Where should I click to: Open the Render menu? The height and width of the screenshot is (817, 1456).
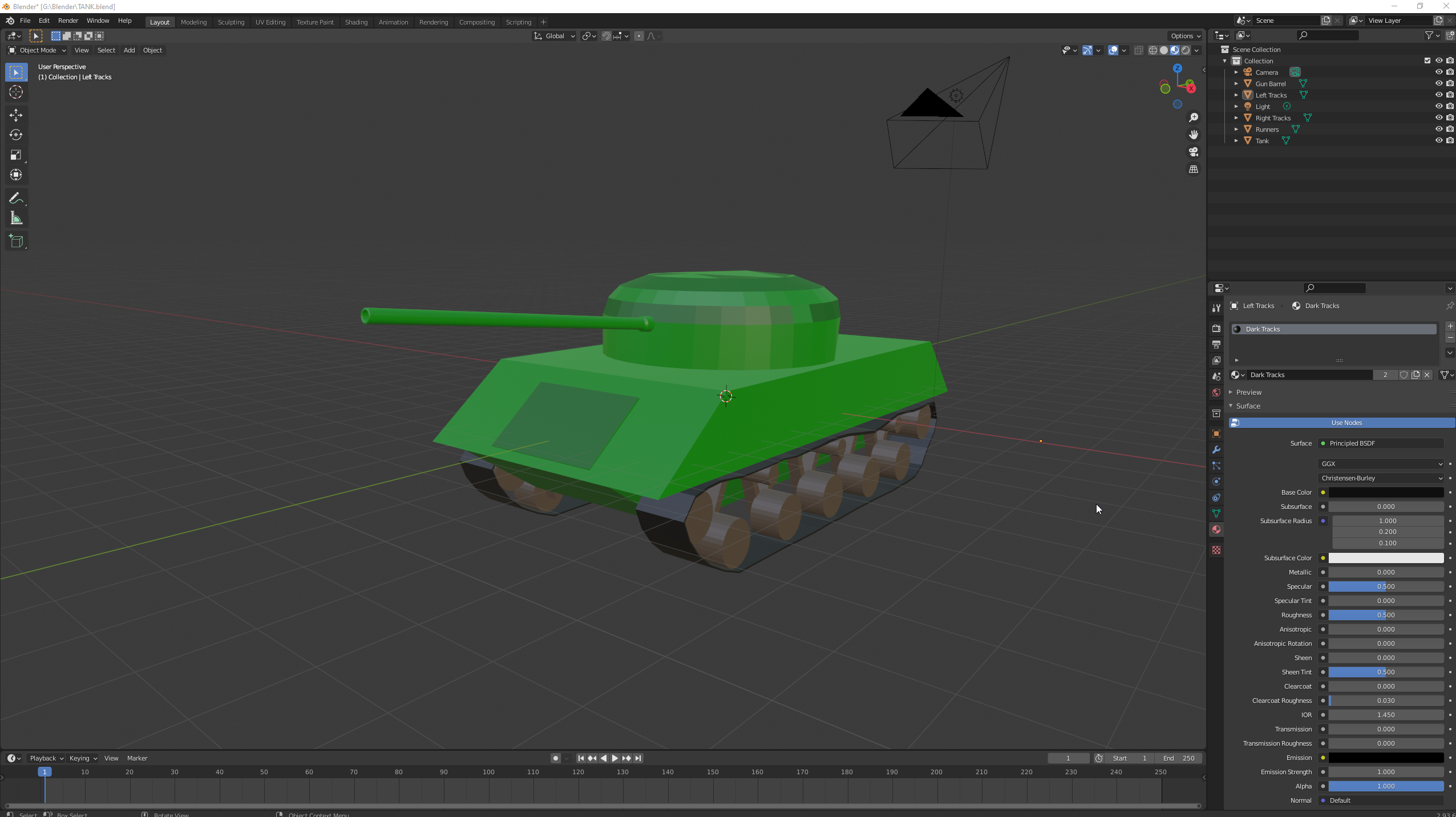(68, 21)
